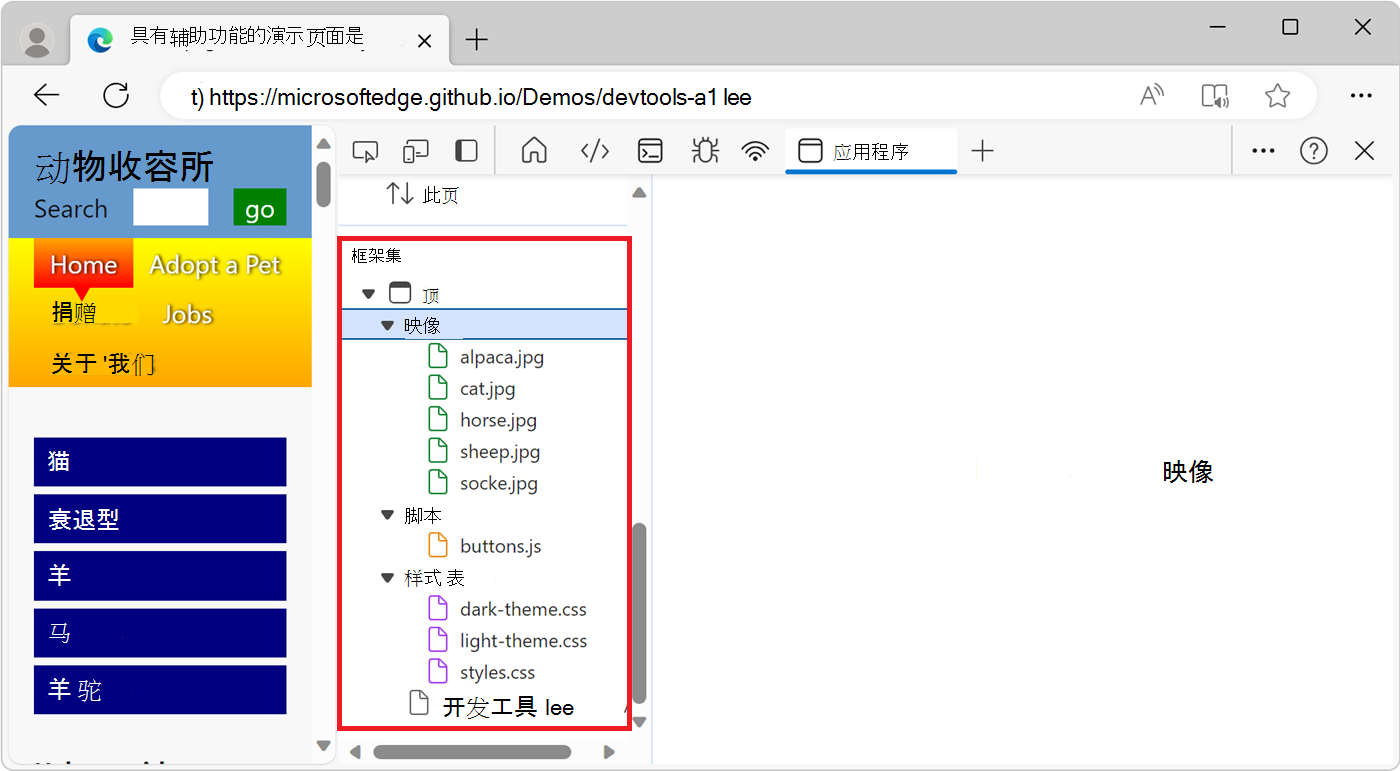This screenshot has width=1400, height=771.
Task: Enable Read aloud icon in address bar
Action: (1153, 96)
